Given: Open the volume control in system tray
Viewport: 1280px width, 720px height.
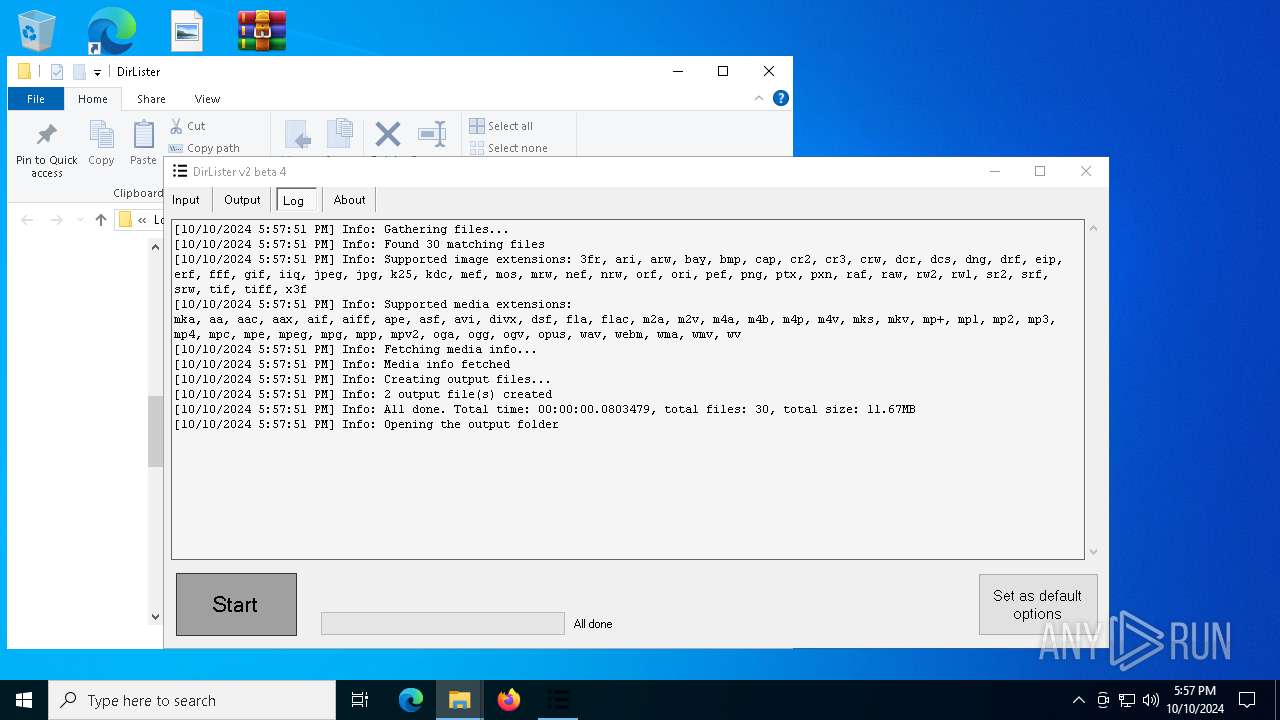Looking at the screenshot, I should point(1151,700).
